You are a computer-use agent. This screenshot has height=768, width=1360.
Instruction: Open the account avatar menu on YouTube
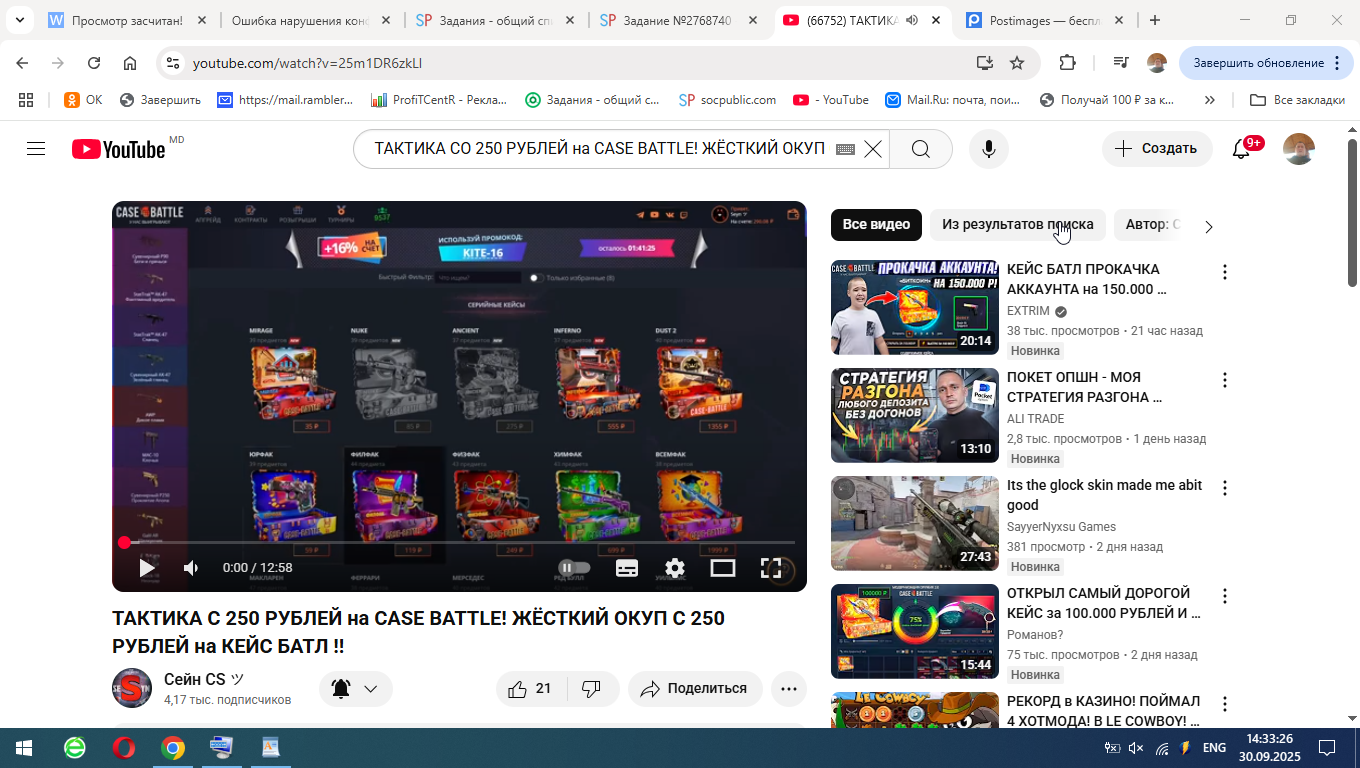pyautogui.click(x=1298, y=149)
